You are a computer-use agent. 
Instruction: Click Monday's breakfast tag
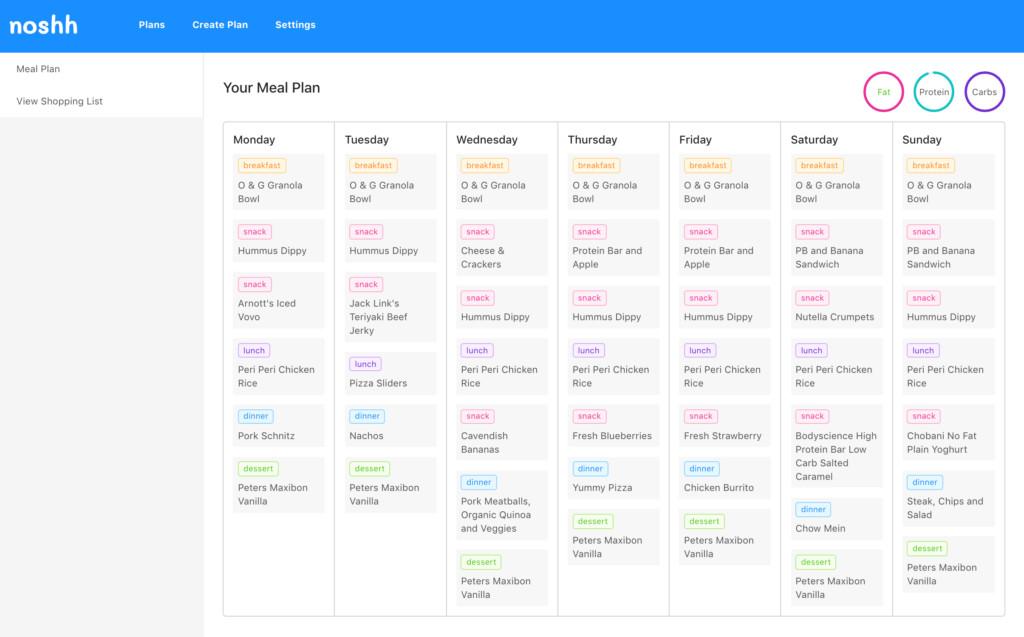[x=262, y=165]
